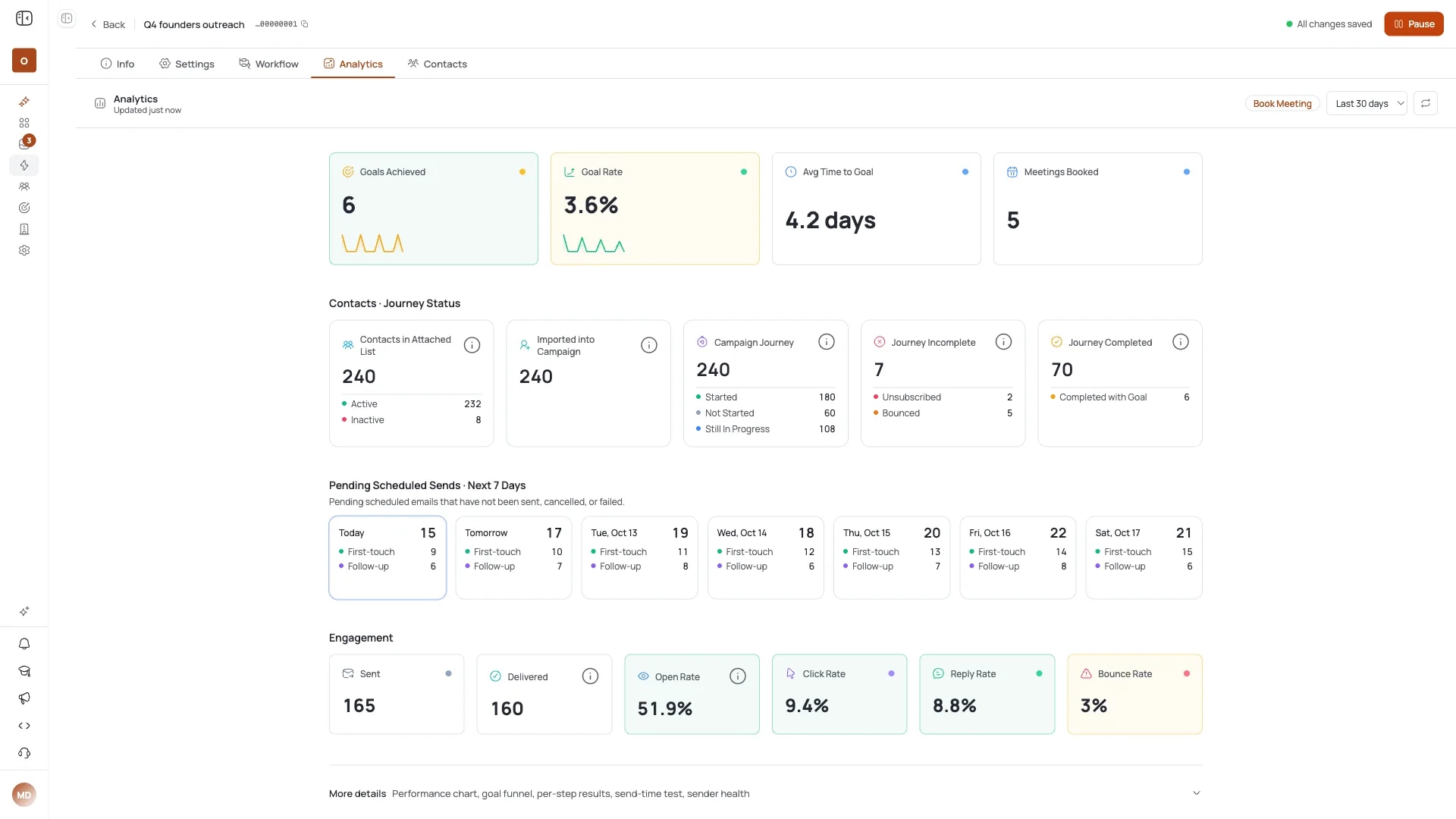Image resolution: width=1456 pixels, height=819 pixels.
Task: Click the Book Meeting goal chip
Action: (1282, 104)
